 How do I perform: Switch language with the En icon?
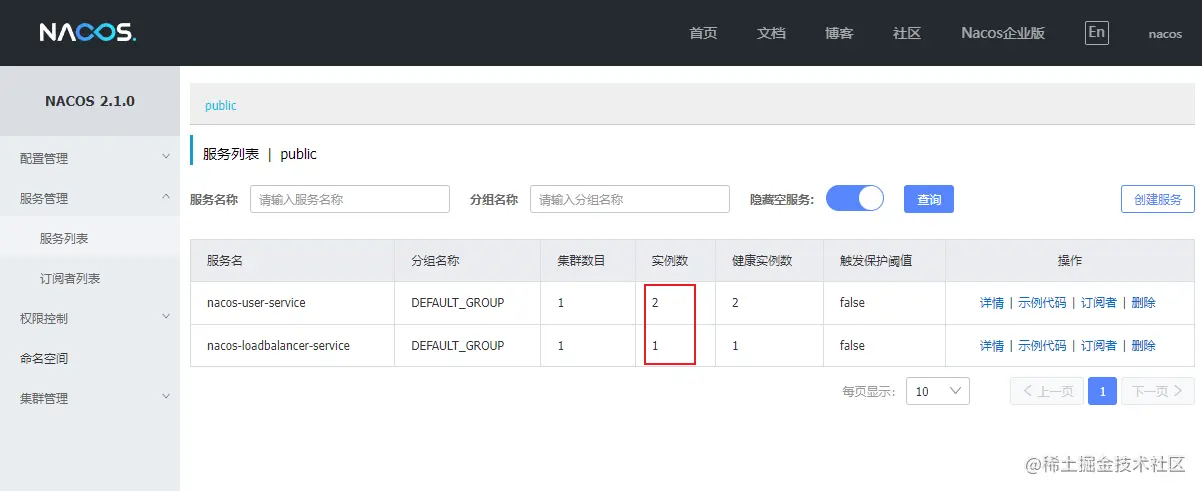[1097, 32]
